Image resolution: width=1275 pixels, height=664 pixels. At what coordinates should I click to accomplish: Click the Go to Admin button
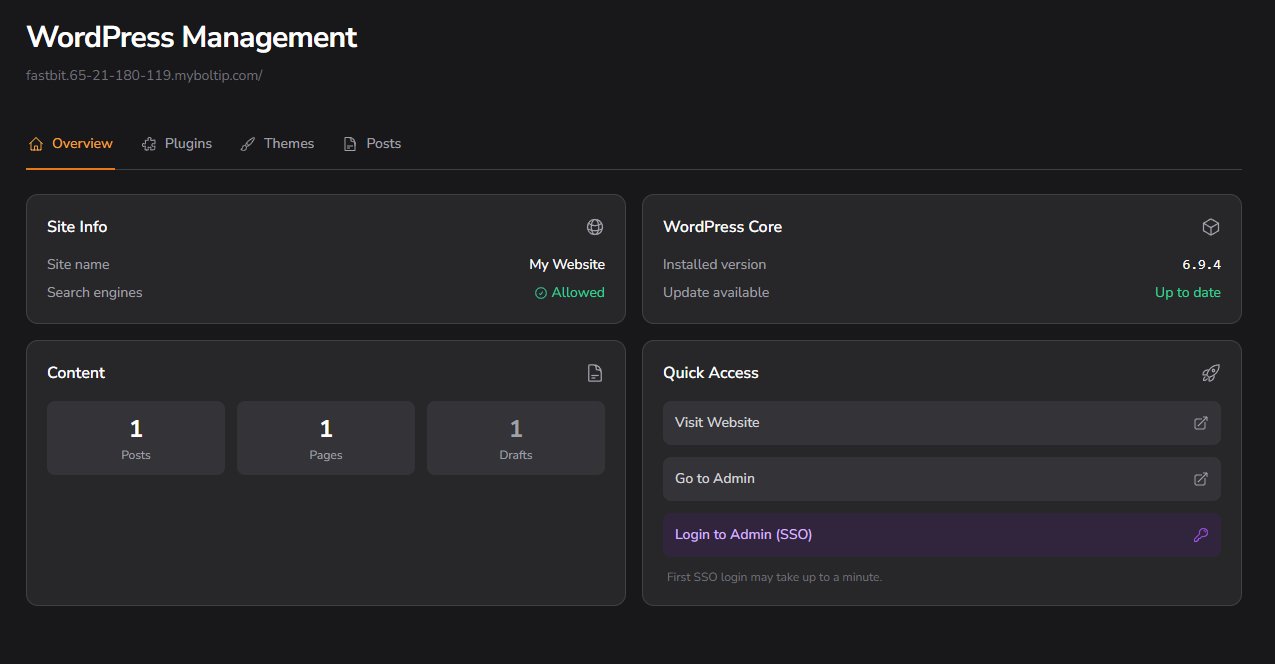coord(942,479)
